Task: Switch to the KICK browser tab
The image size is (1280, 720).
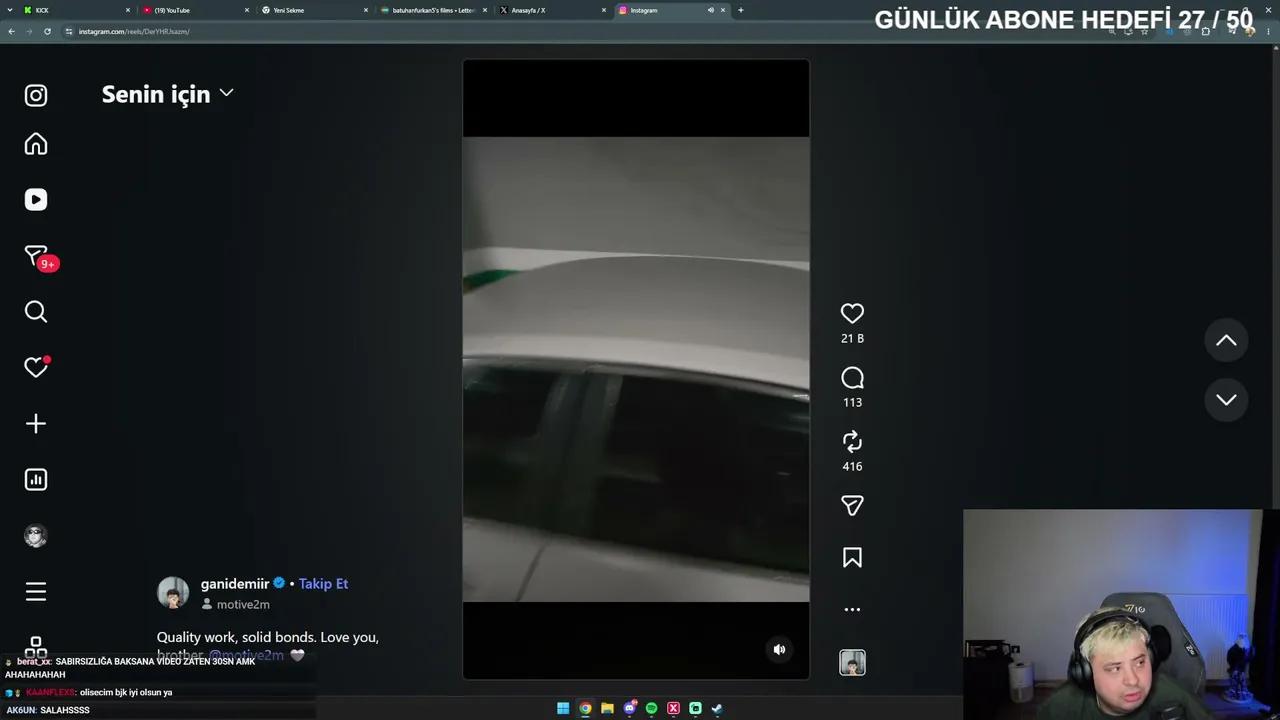Action: 76,10
